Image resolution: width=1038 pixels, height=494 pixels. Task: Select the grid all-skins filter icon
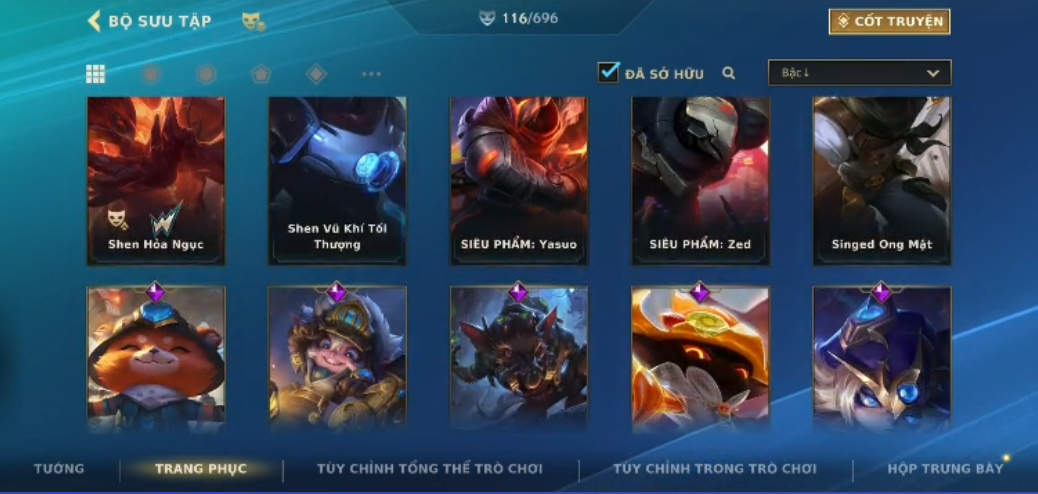pyautogui.click(x=95, y=74)
